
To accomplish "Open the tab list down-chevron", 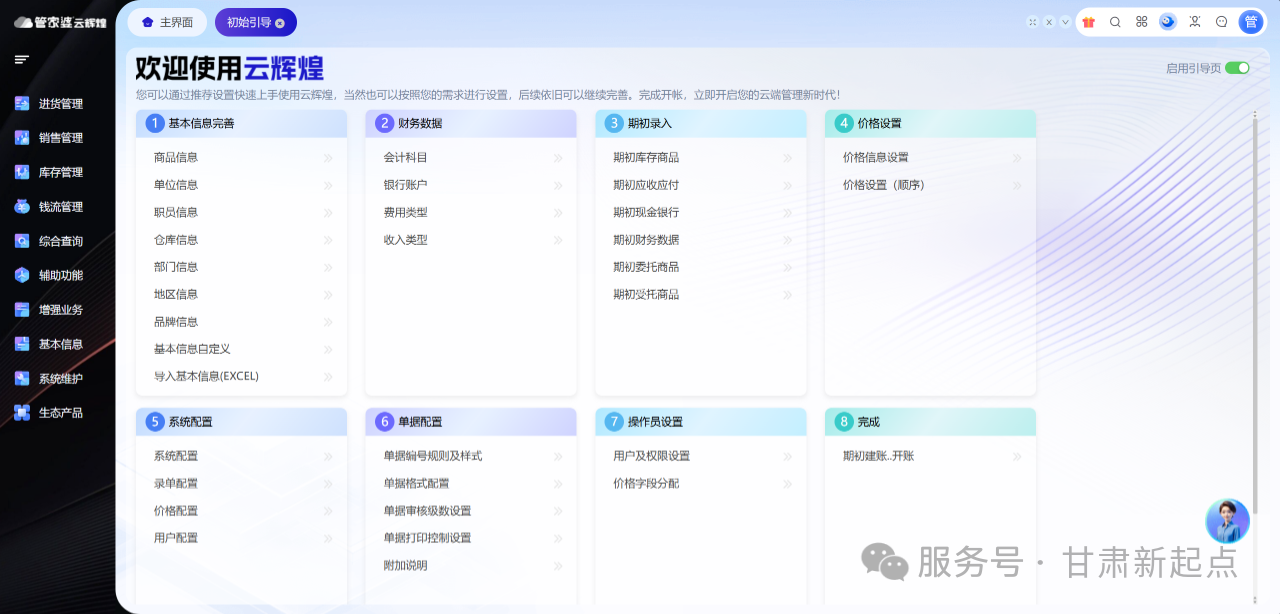I will (1065, 22).
